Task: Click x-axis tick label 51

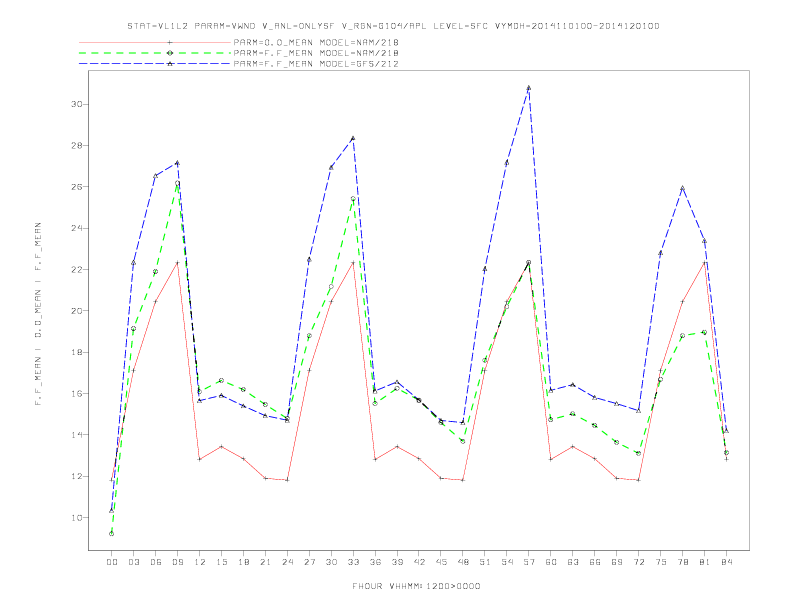Action: pyautogui.click(x=485, y=562)
